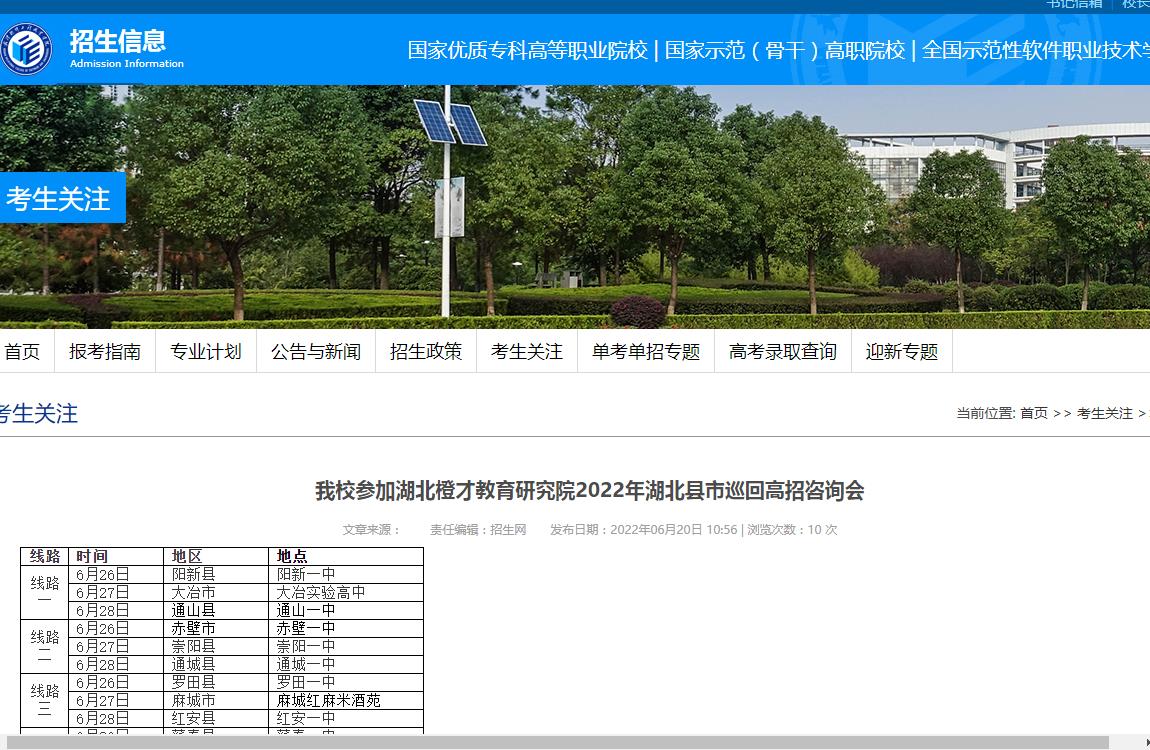Click 考生关注 section heading below navigation
The height and width of the screenshot is (750, 1150).
(38, 413)
